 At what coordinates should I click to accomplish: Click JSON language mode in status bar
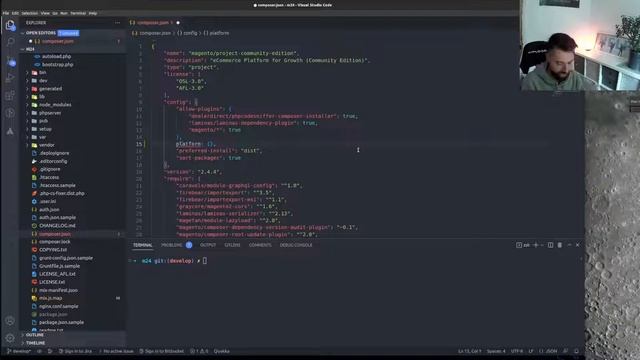(x=548, y=351)
